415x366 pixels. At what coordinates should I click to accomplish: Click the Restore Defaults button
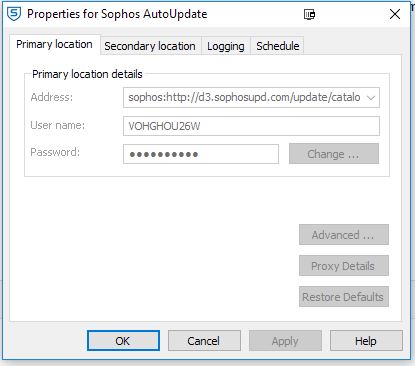pos(344,297)
